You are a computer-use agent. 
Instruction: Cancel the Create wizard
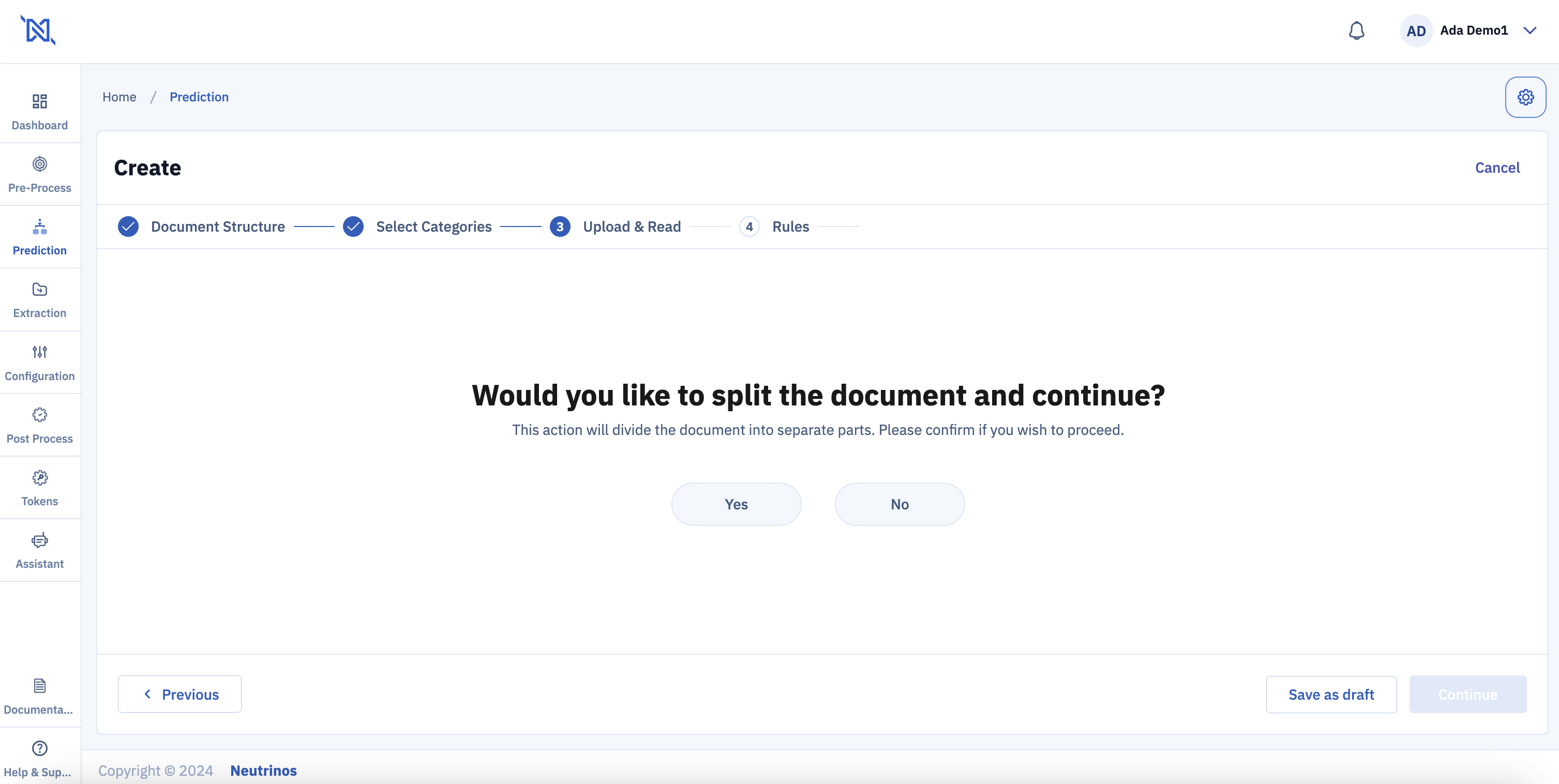(1496, 168)
